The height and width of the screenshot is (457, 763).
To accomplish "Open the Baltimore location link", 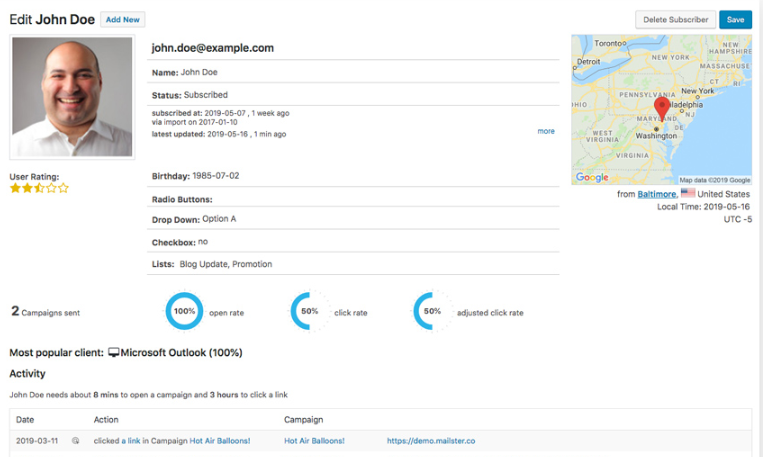I will [x=657, y=194].
